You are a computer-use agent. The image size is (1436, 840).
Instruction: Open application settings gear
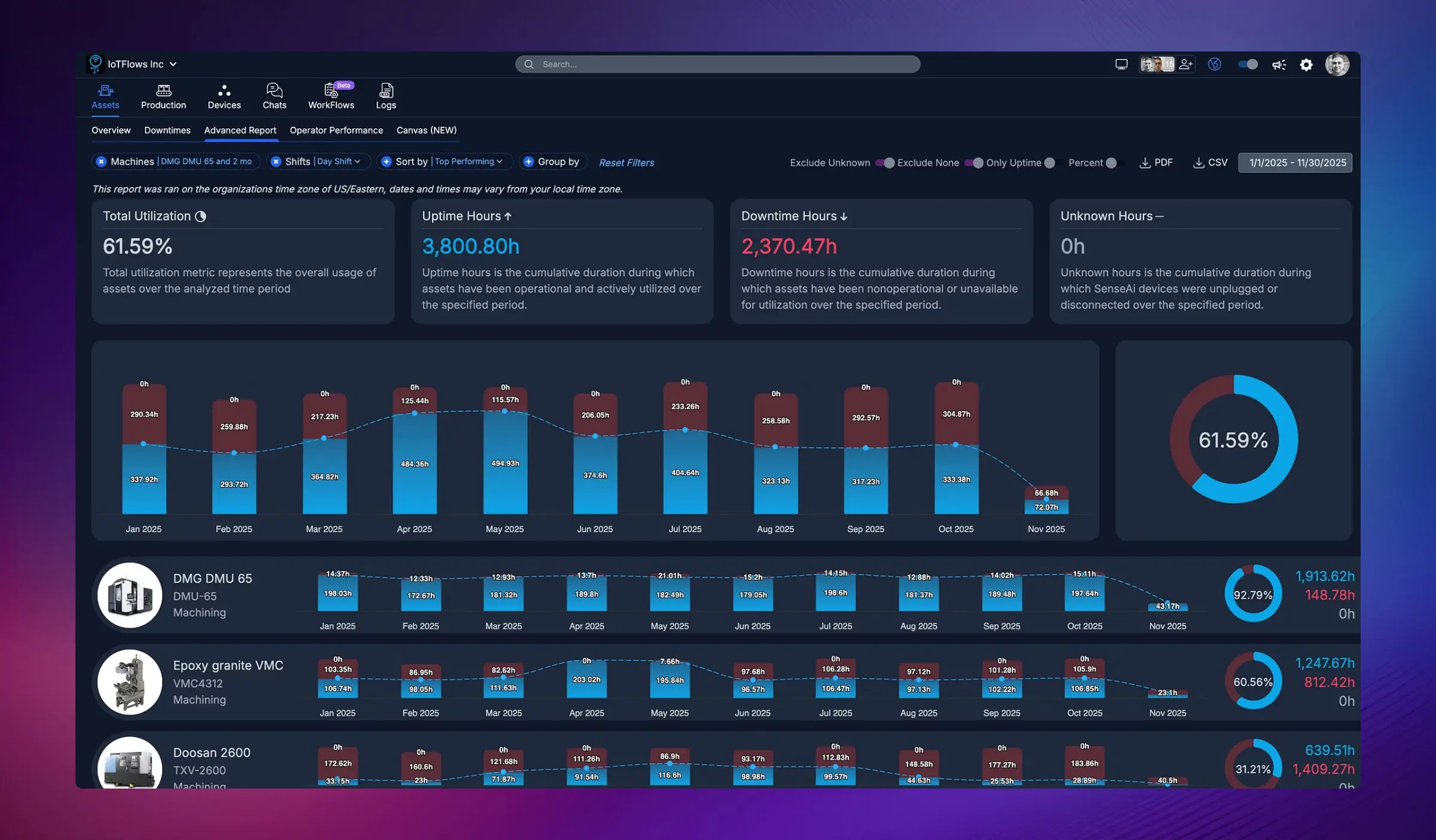point(1307,64)
